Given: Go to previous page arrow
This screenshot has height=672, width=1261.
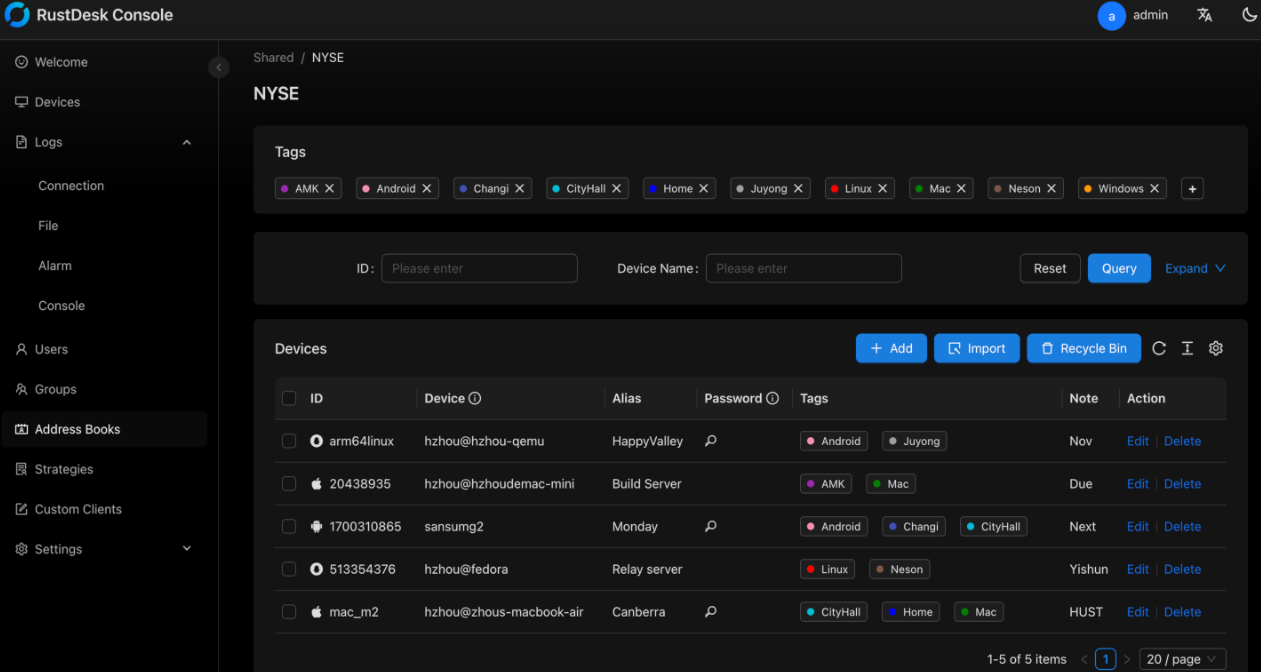Looking at the screenshot, I should pos(1084,659).
